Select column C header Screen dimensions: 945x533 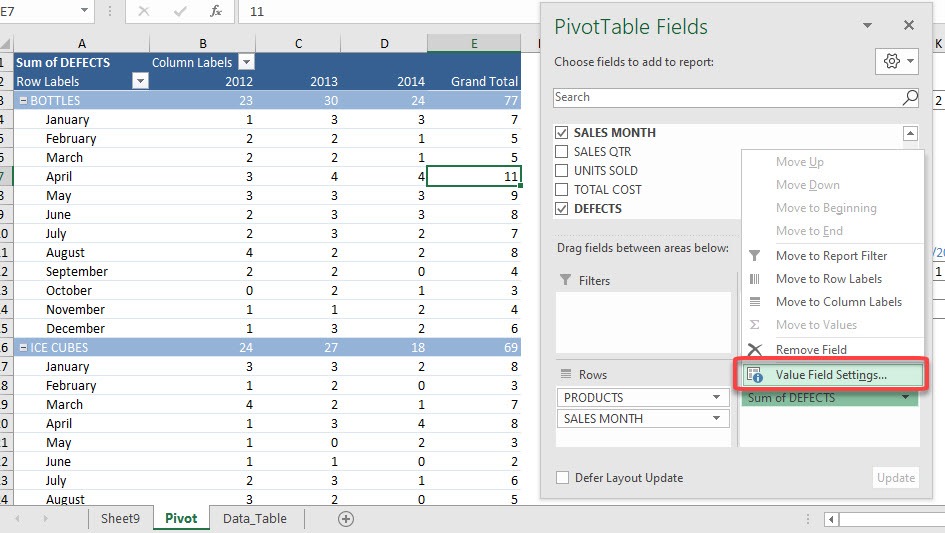coord(298,43)
